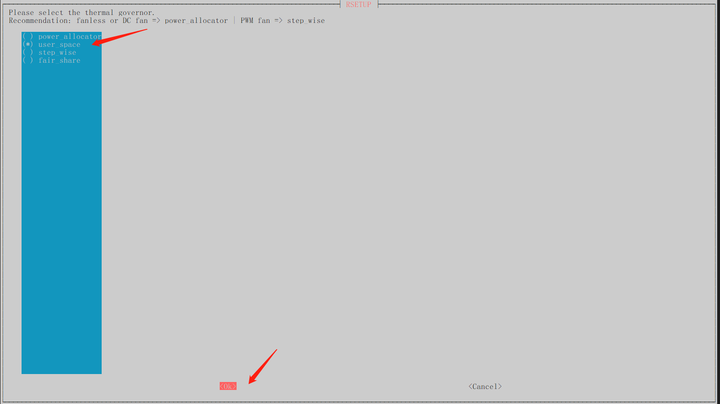Viewport: 720px width, 404px height.
Task: Click the fair_share label in the list
Action: click(59, 61)
